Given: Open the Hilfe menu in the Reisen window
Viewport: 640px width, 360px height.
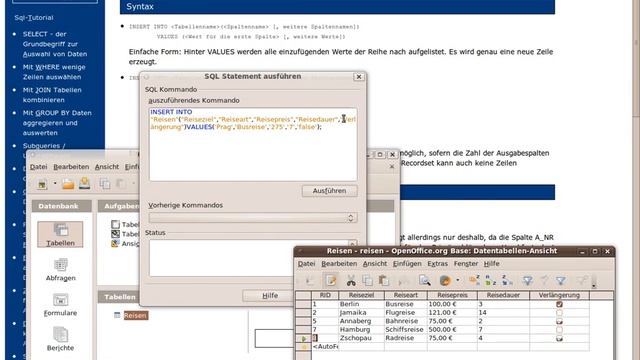Looking at the screenshot, I should 491,264.
